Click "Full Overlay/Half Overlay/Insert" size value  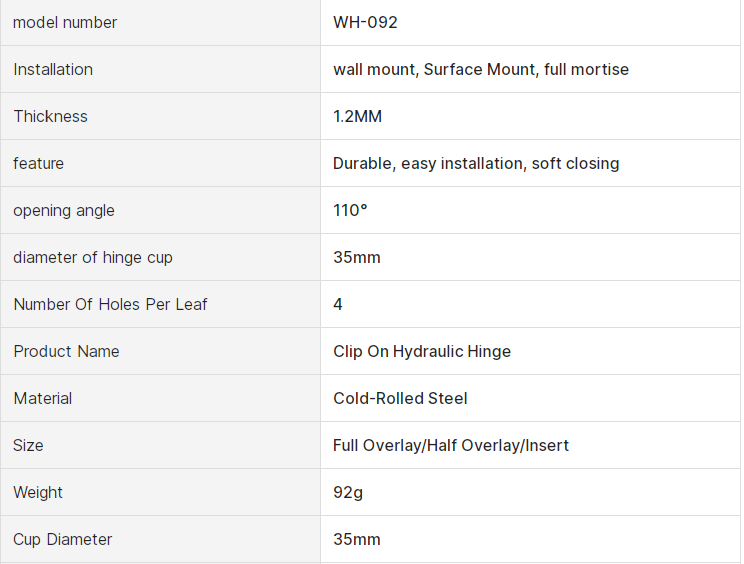coord(451,445)
